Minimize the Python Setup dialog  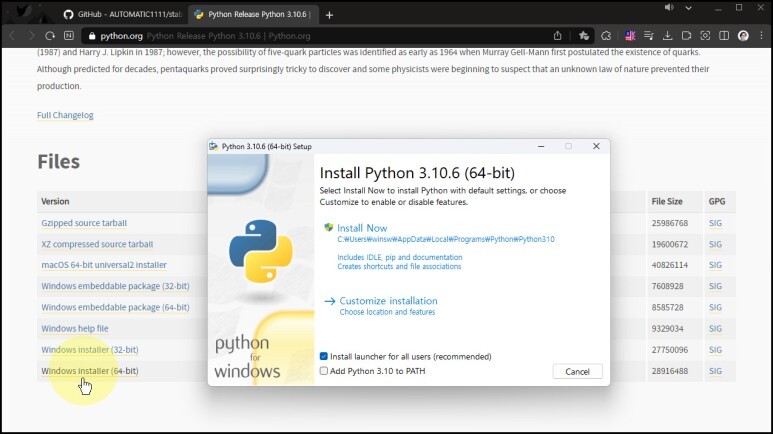[541, 146]
